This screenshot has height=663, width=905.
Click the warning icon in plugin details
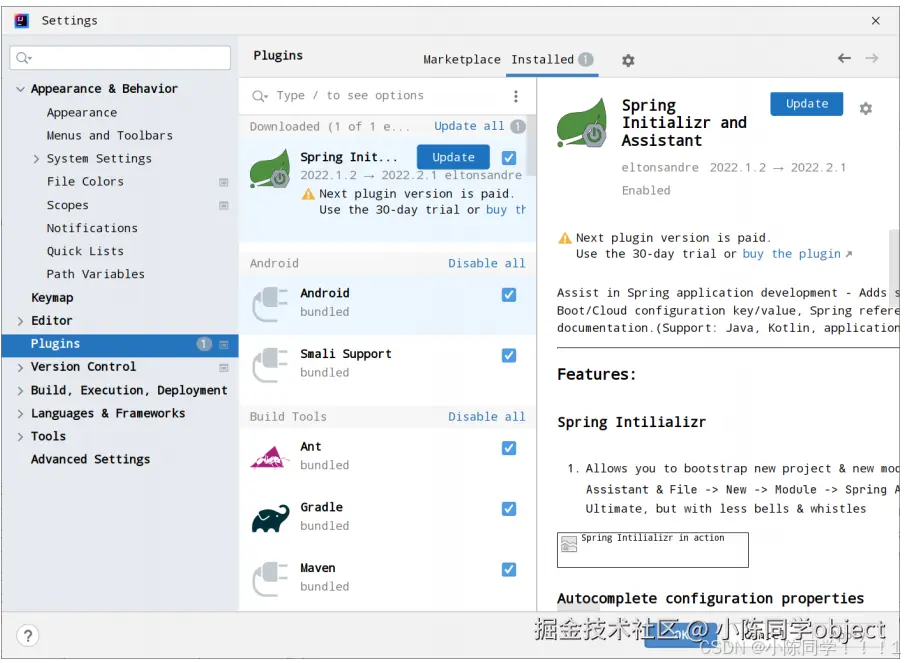tap(564, 238)
